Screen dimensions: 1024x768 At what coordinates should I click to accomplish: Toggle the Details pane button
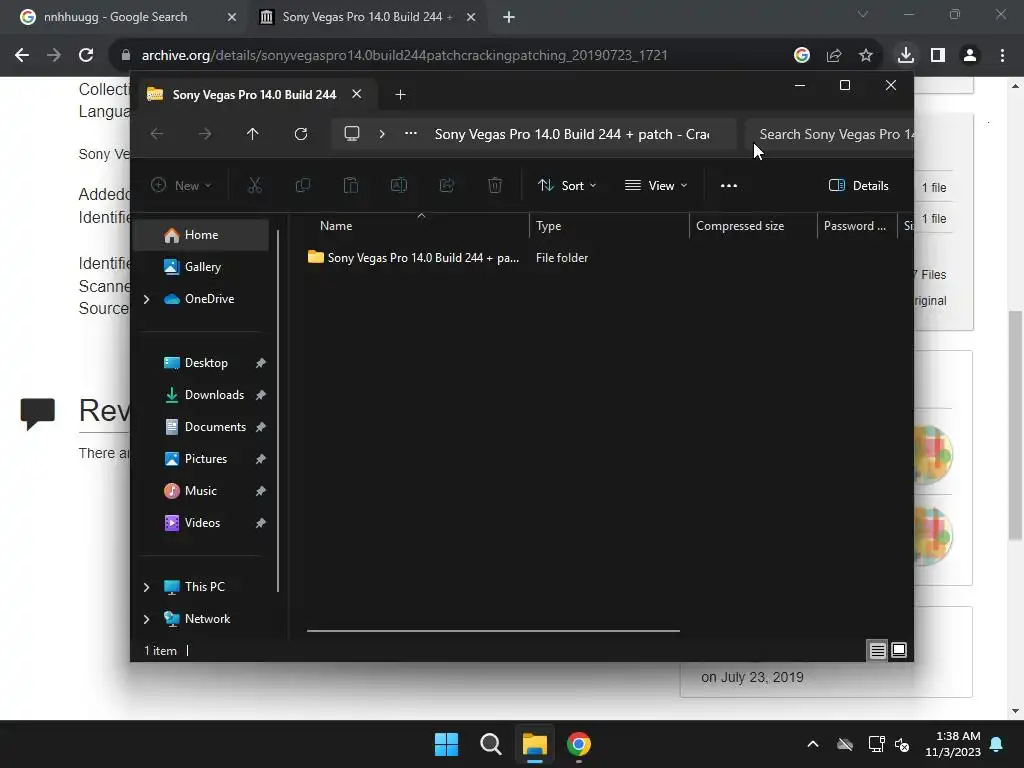858,186
